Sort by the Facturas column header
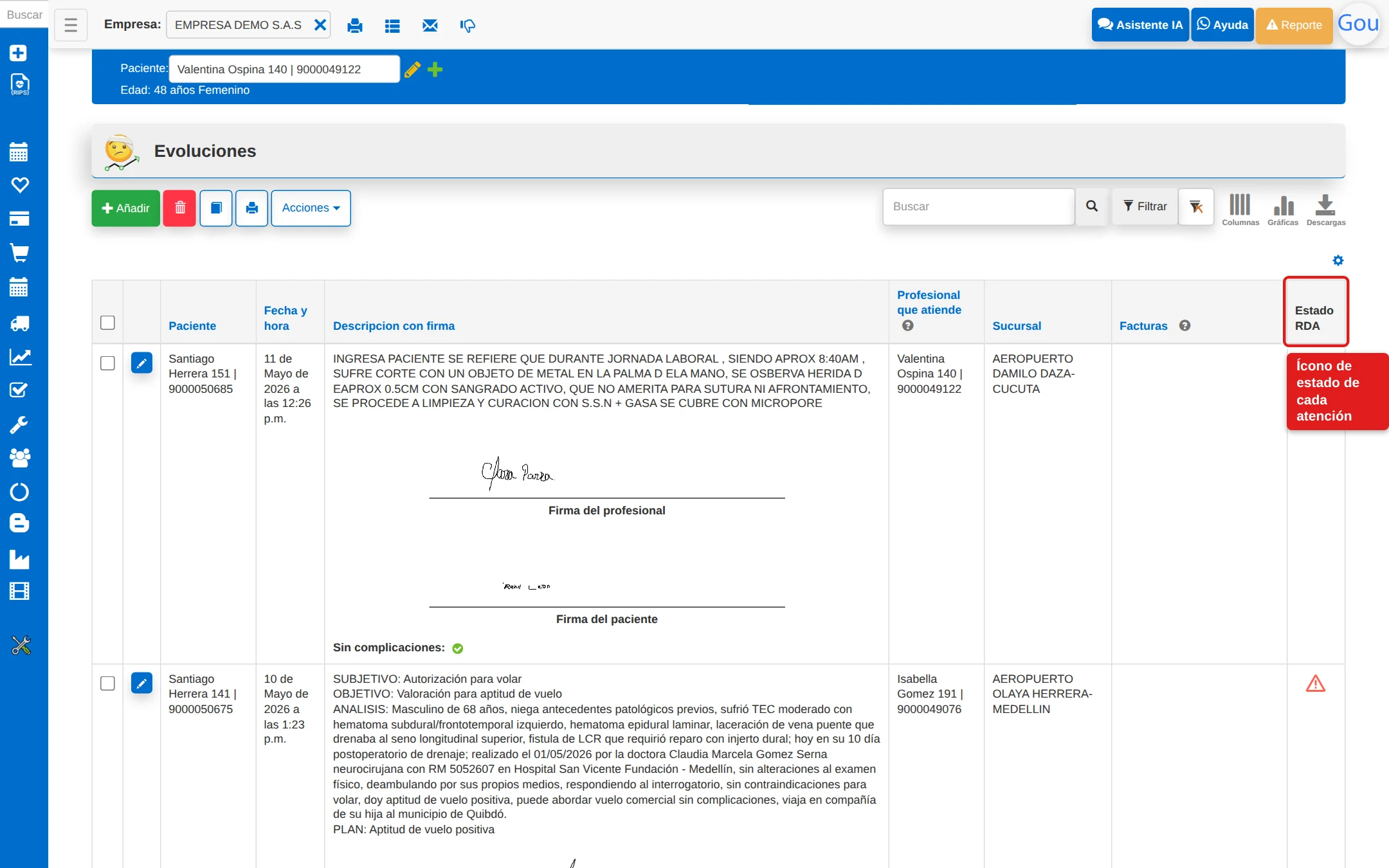Image resolution: width=1389 pixels, height=868 pixels. click(x=1143, y=326)
